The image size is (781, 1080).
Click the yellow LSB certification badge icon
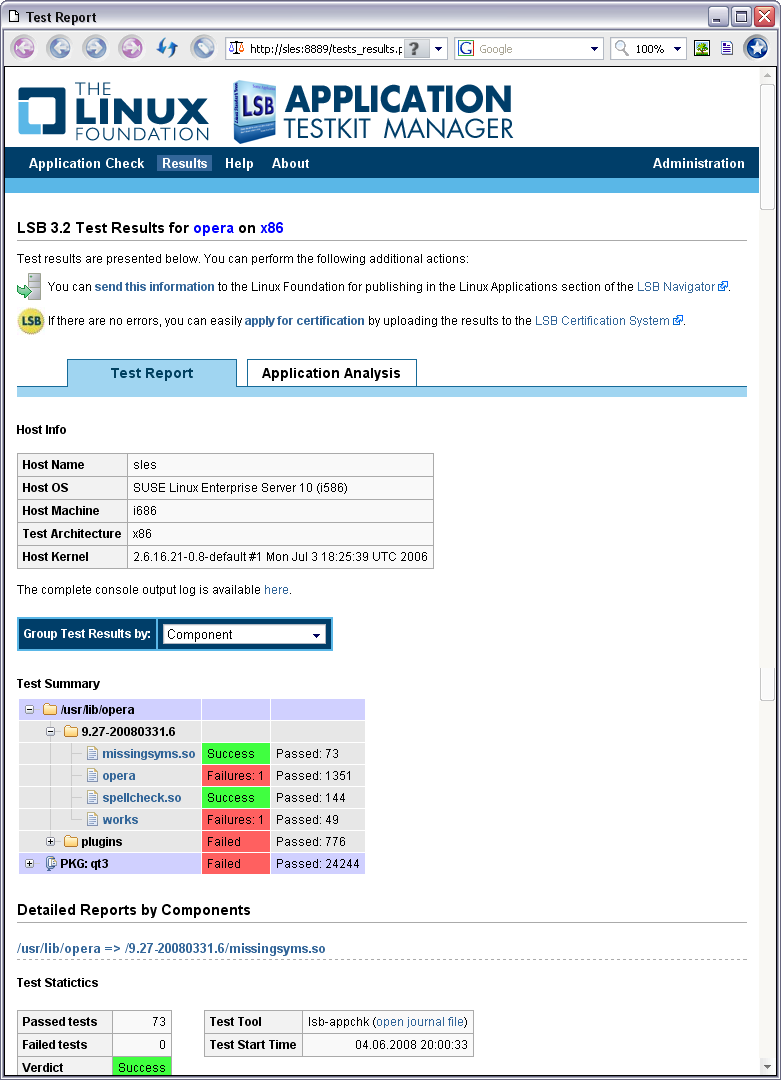pos(31,321)
